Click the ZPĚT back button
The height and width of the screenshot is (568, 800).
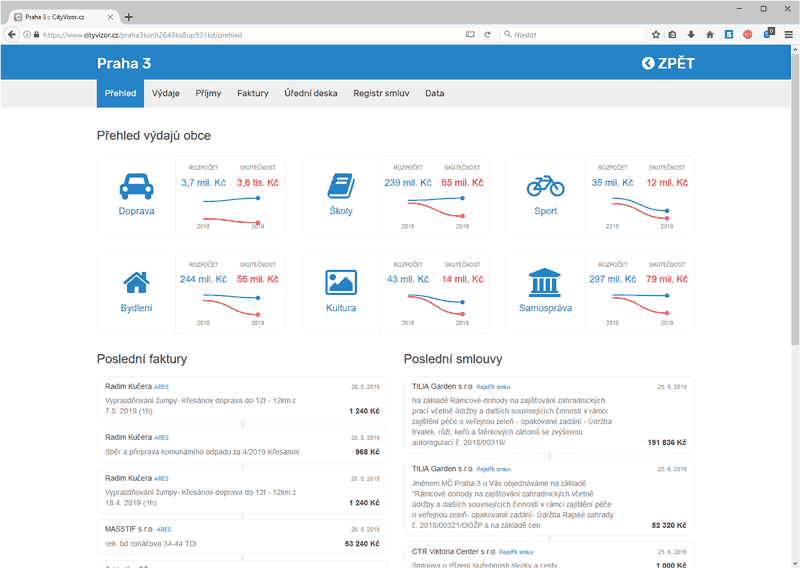point(668,64)
